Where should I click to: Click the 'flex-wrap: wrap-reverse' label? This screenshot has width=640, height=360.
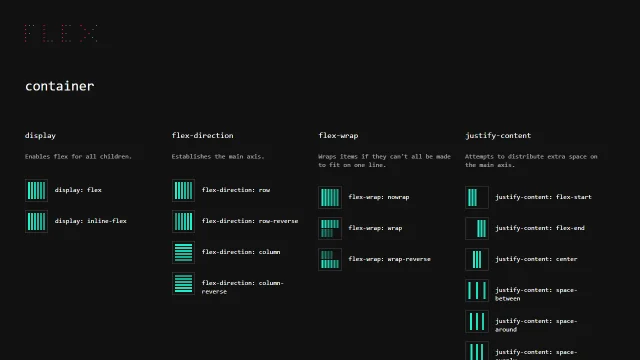pos(389,259)
